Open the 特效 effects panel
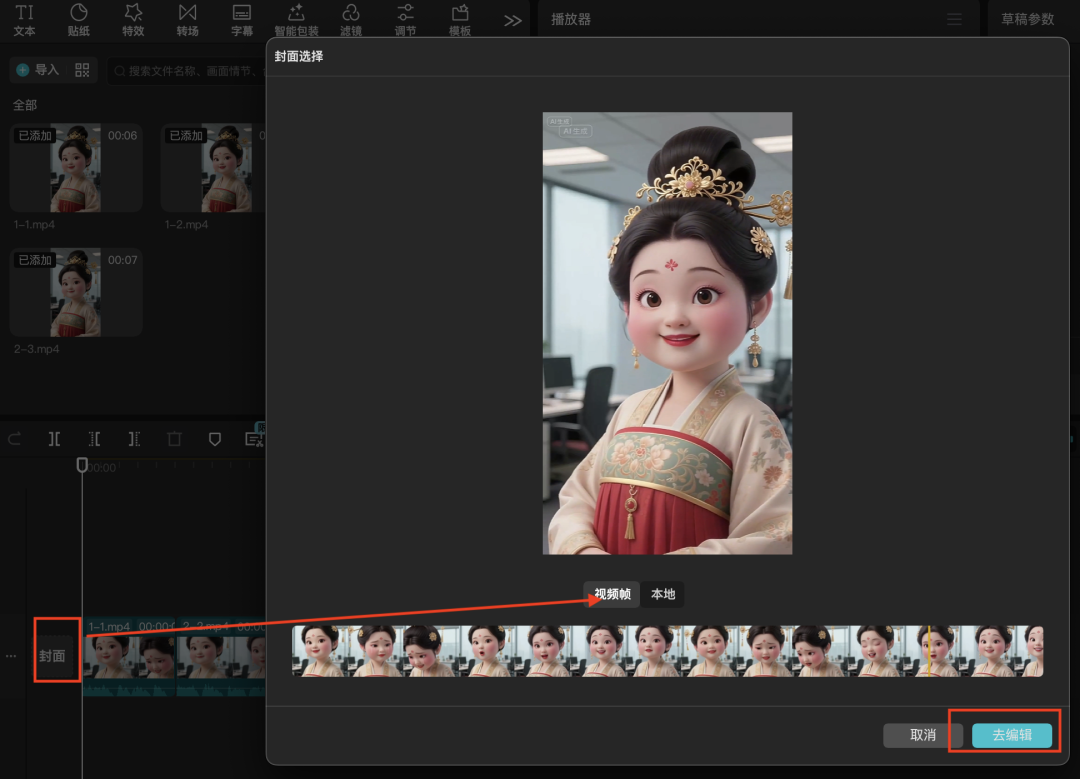The image size is (1080, 779). (x=133, y=20)
